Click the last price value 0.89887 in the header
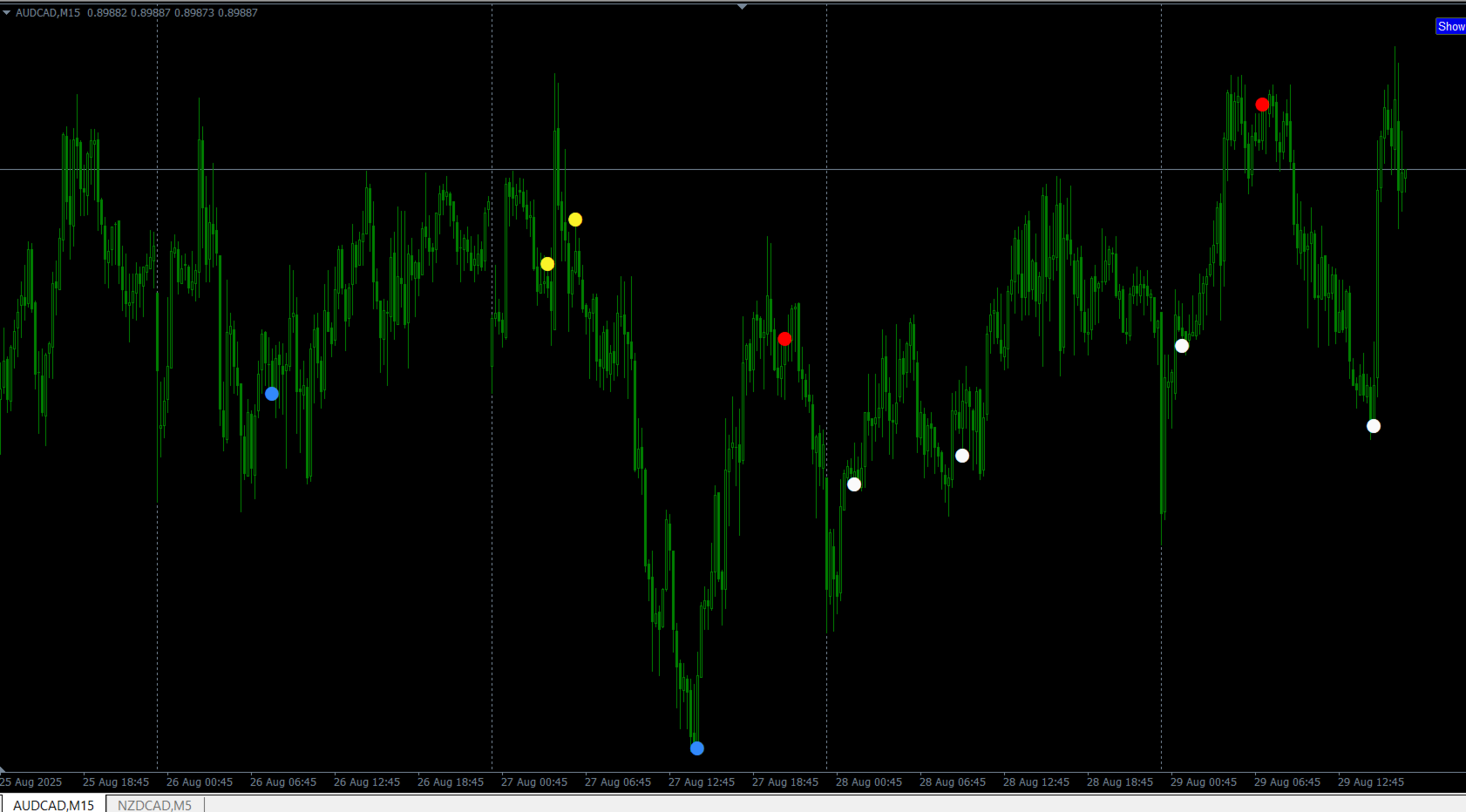Viewport: 1466px width, 812px height. click(x=237, y=13)
